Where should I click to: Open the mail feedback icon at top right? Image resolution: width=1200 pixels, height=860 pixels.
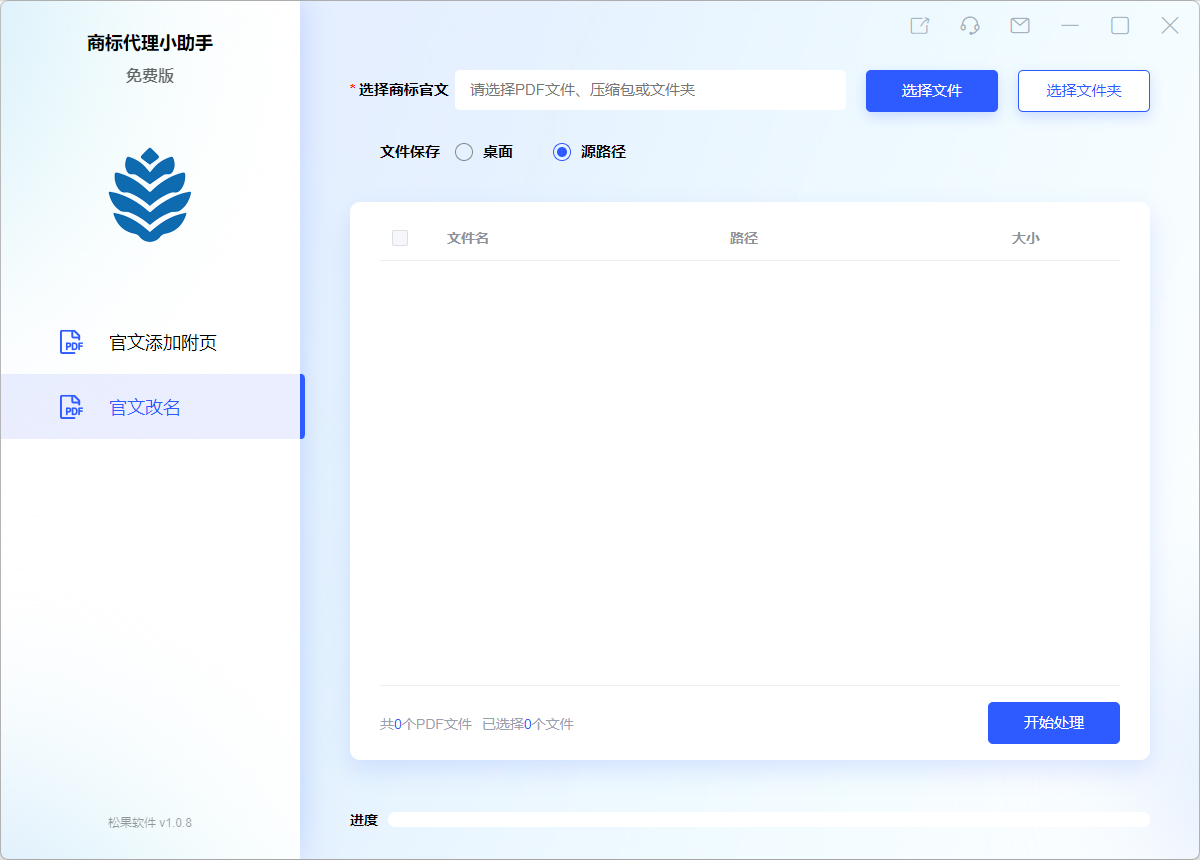(1019, 25)
